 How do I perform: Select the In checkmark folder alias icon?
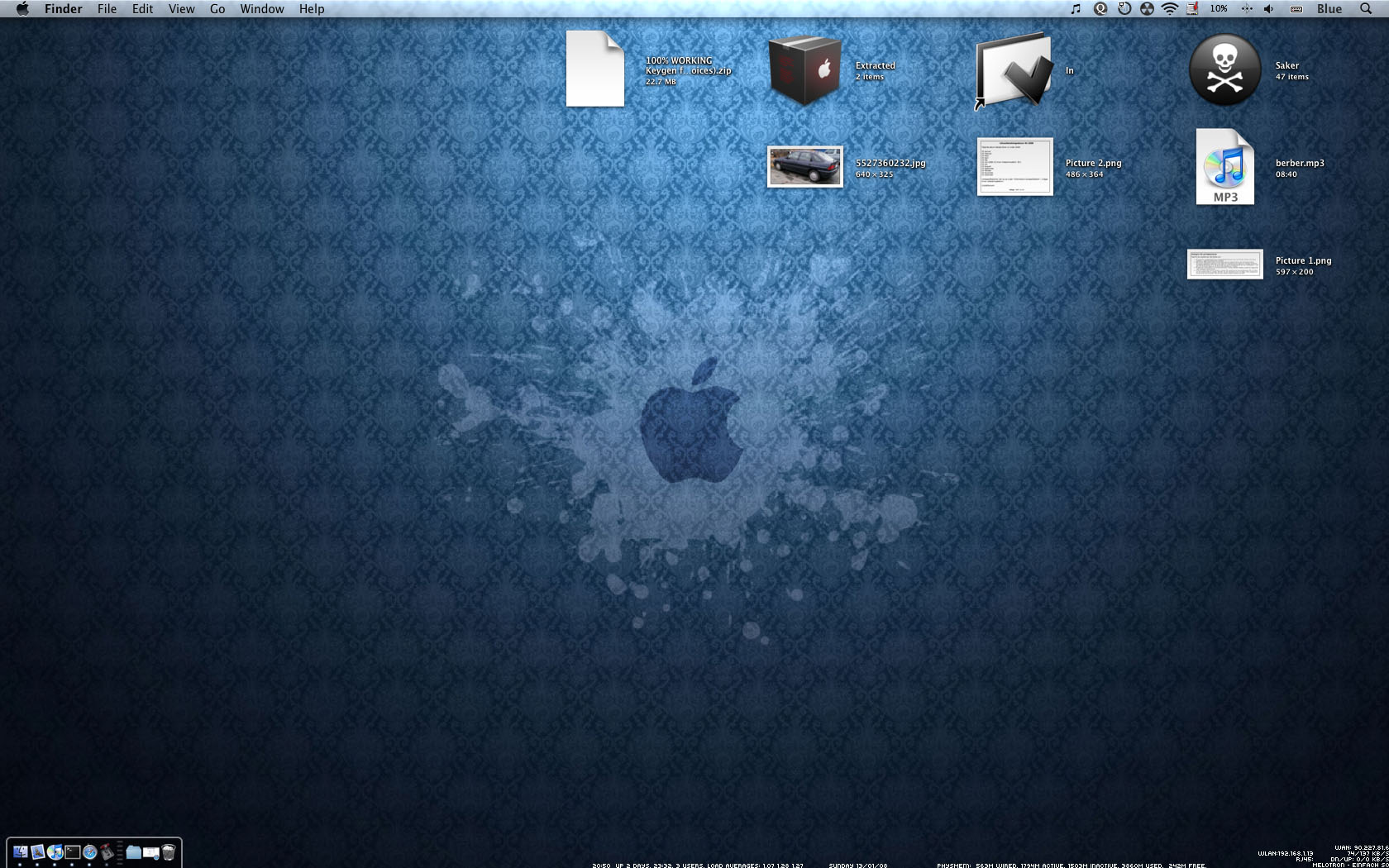[x=1014, y=71]
